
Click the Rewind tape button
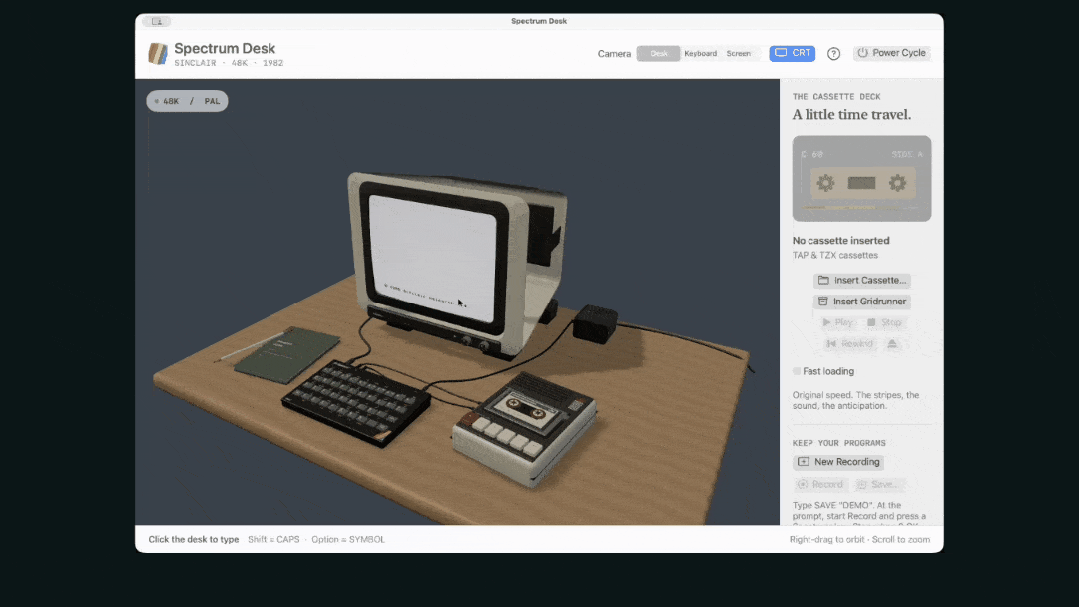click(x=849, y=343)
